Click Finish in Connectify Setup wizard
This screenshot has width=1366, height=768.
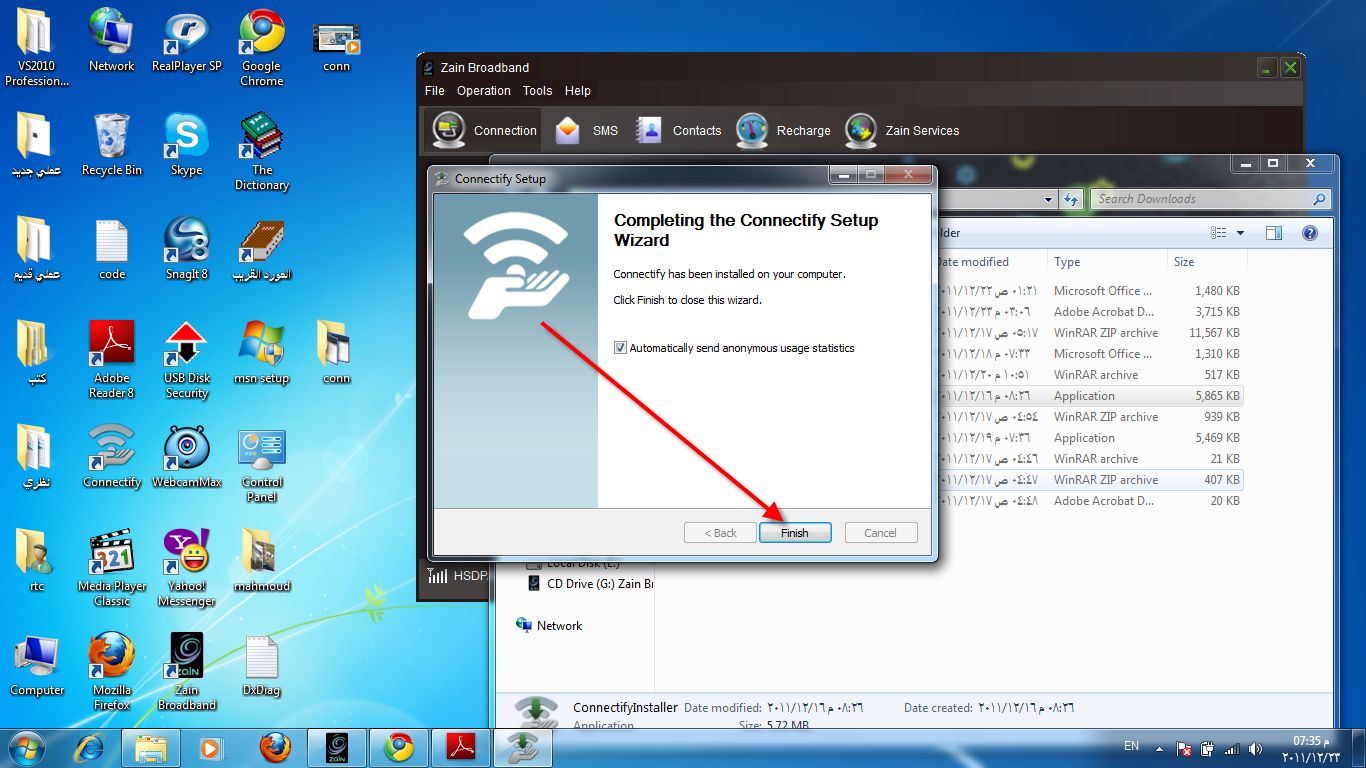795,533
